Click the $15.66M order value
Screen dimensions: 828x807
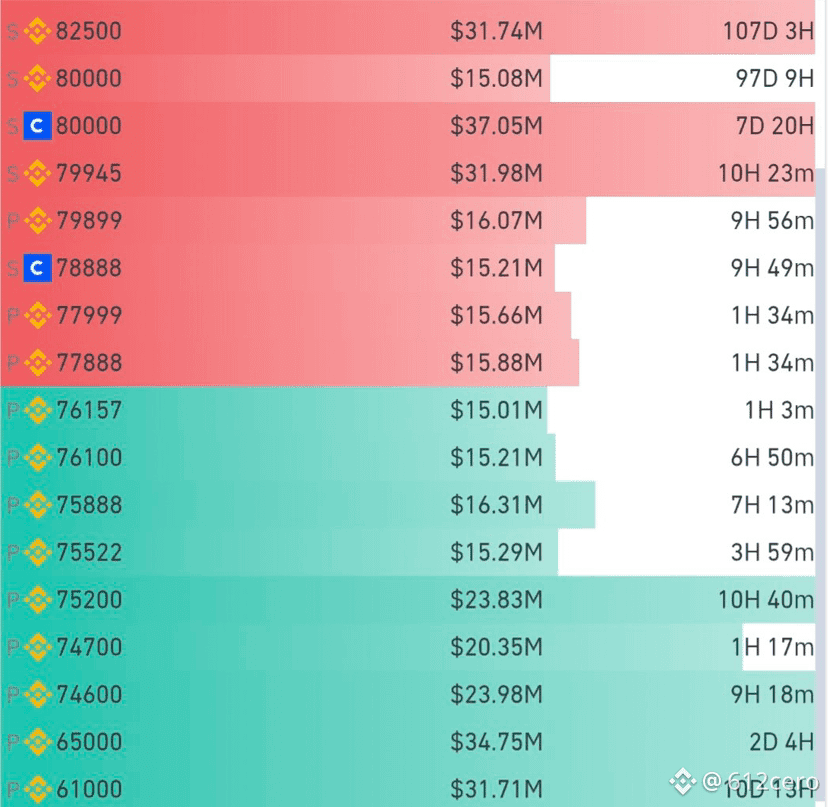(x=496, y=316)
